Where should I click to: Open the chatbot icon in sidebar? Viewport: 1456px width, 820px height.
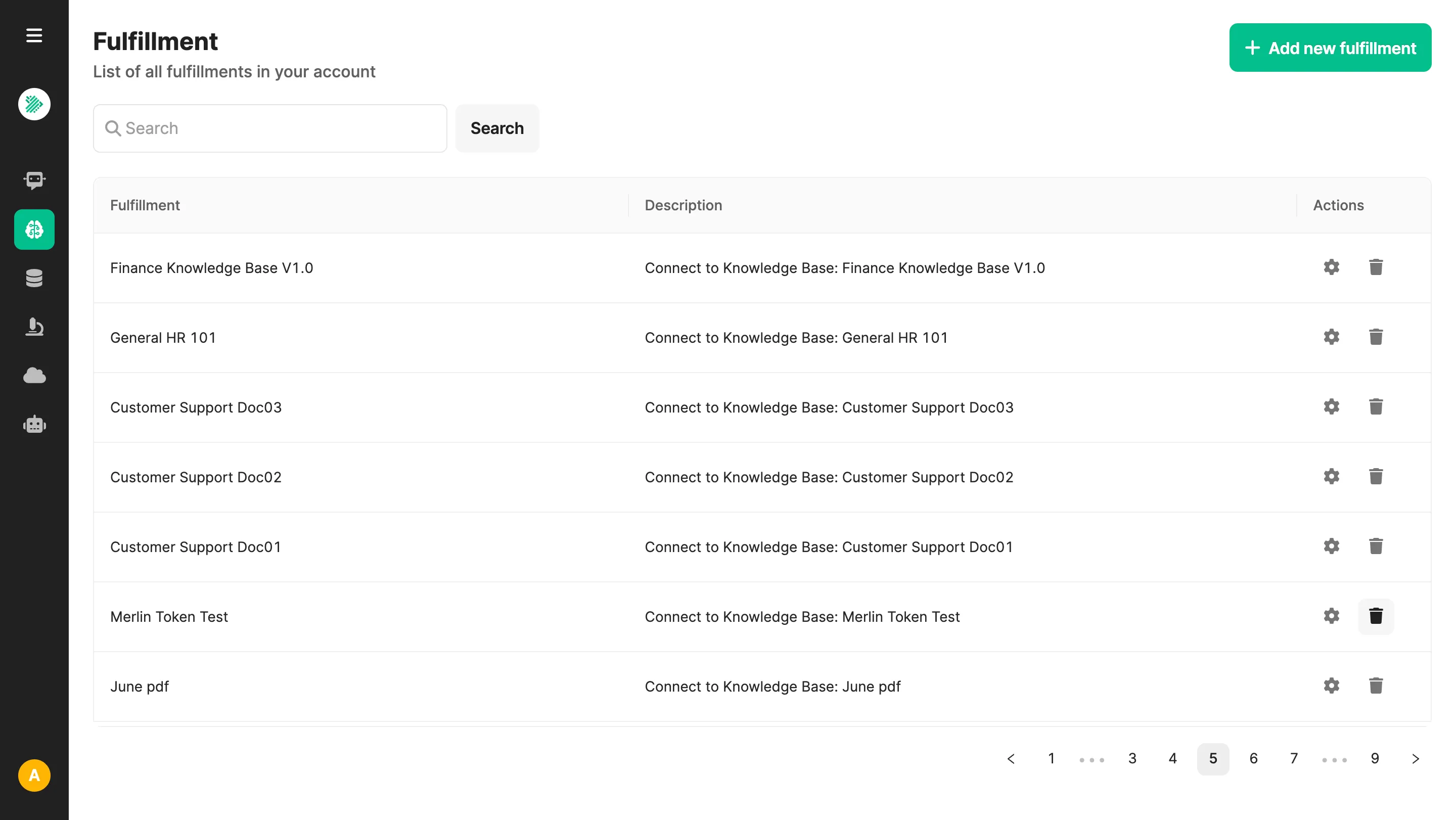pos(34,180)
